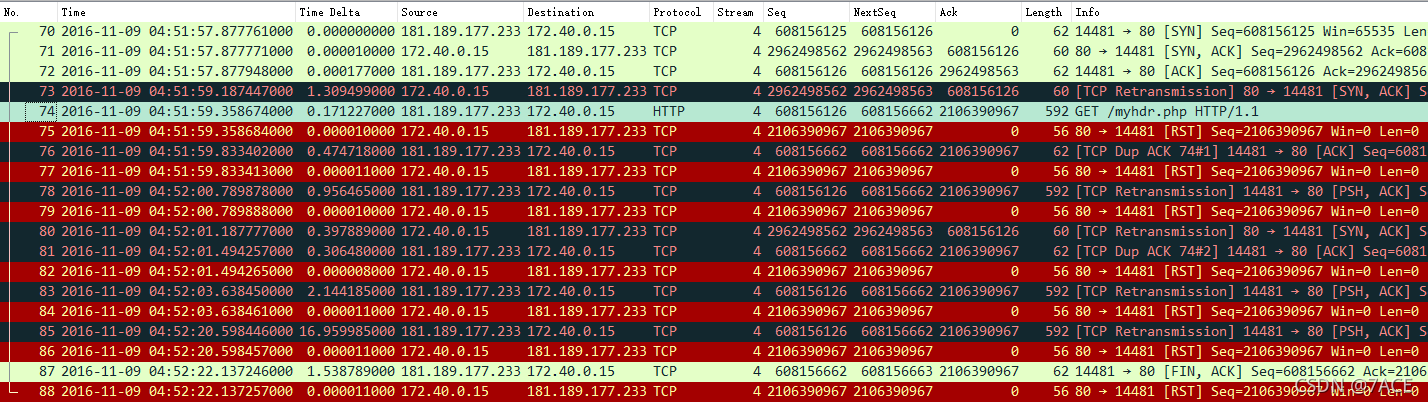Select packet 85 retransmission row
The height and width of the screenshot is (404, 1428).
coord(714,331)
